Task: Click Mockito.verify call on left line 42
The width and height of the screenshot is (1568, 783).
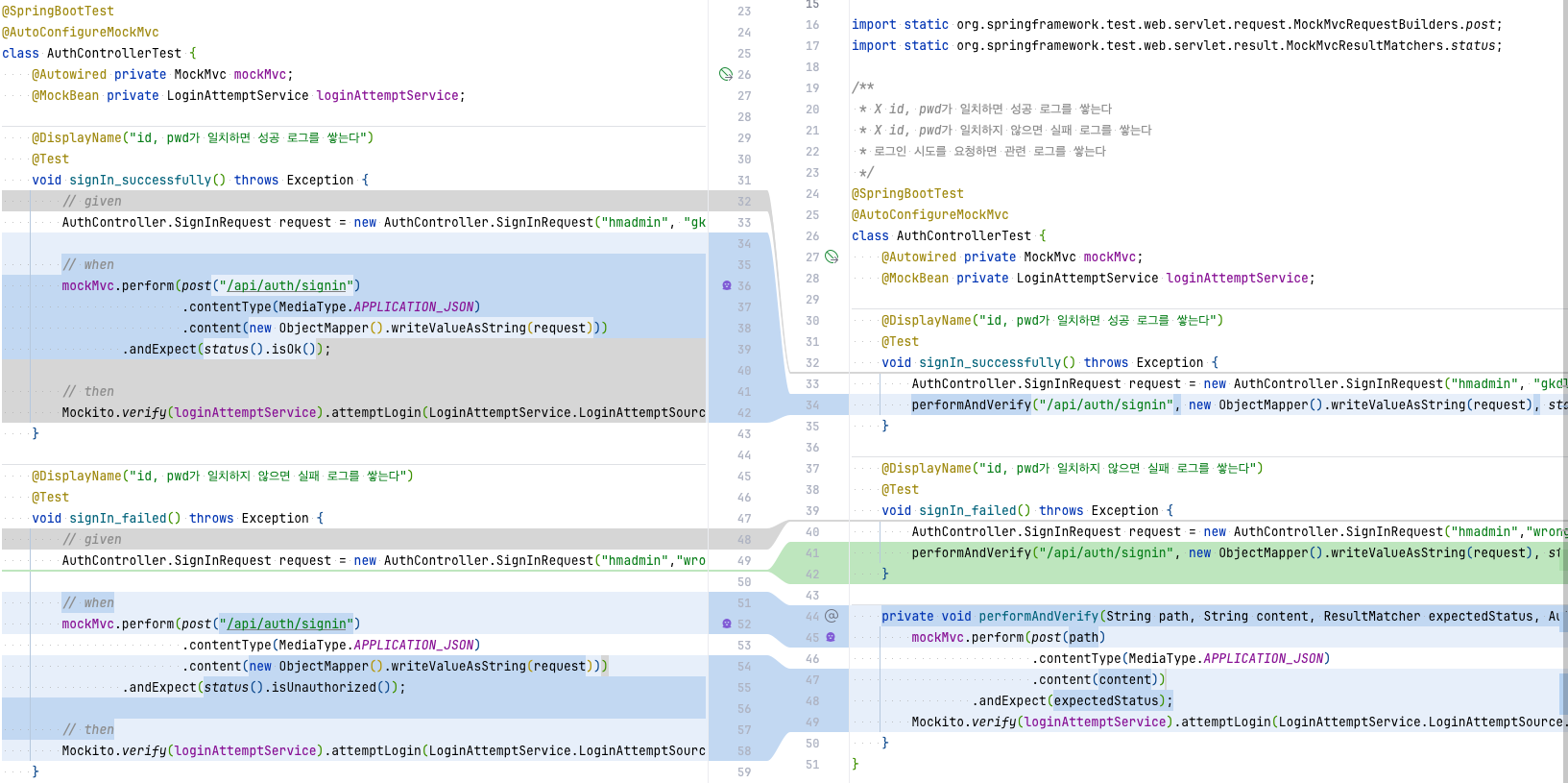Action: (x=114, y=412)
